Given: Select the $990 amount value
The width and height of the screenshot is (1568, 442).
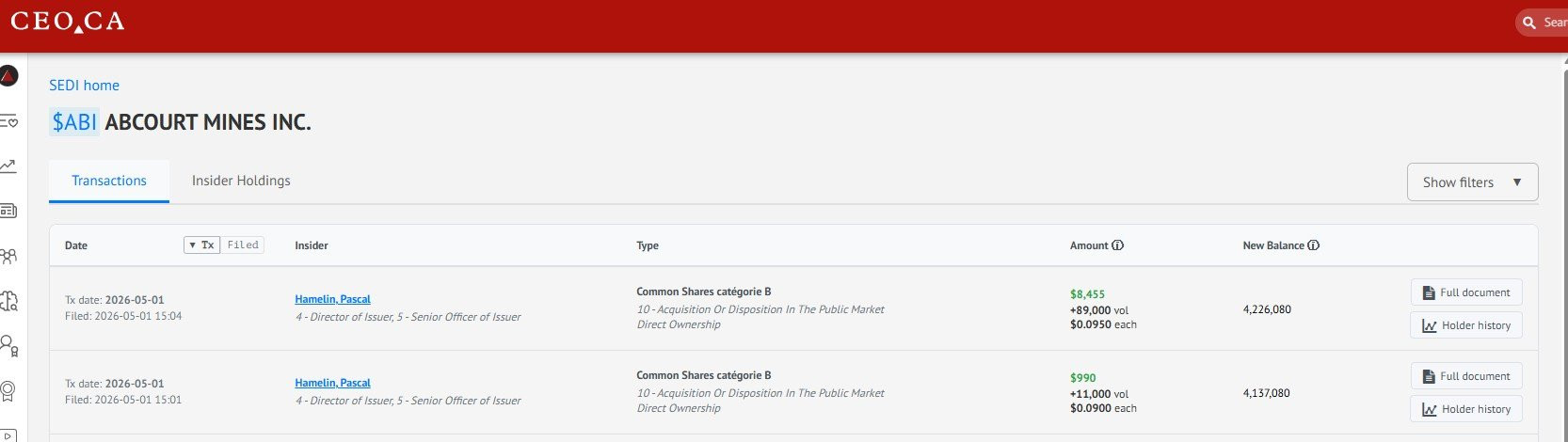Looking at the screenshot, I should (1083, 378).
